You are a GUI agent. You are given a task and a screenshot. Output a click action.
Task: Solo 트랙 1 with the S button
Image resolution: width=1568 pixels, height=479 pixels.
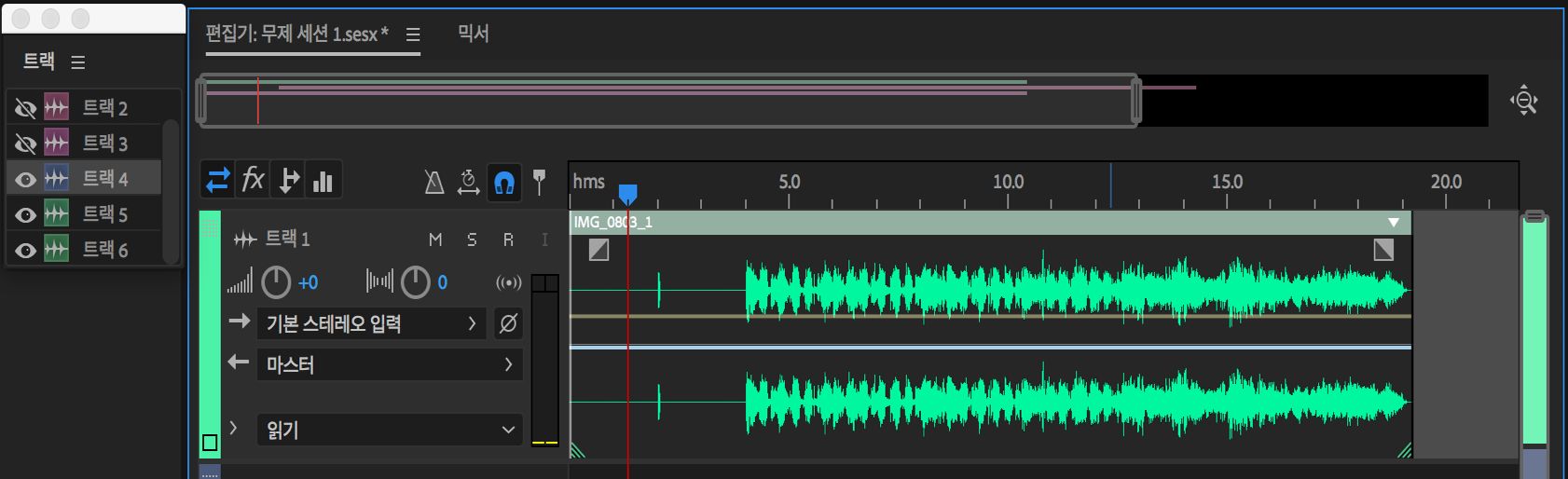[472, 239]
